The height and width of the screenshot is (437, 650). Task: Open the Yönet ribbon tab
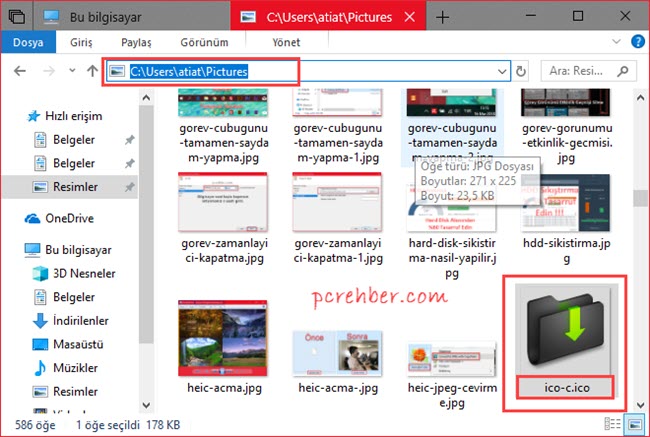(x=286, y=42)
